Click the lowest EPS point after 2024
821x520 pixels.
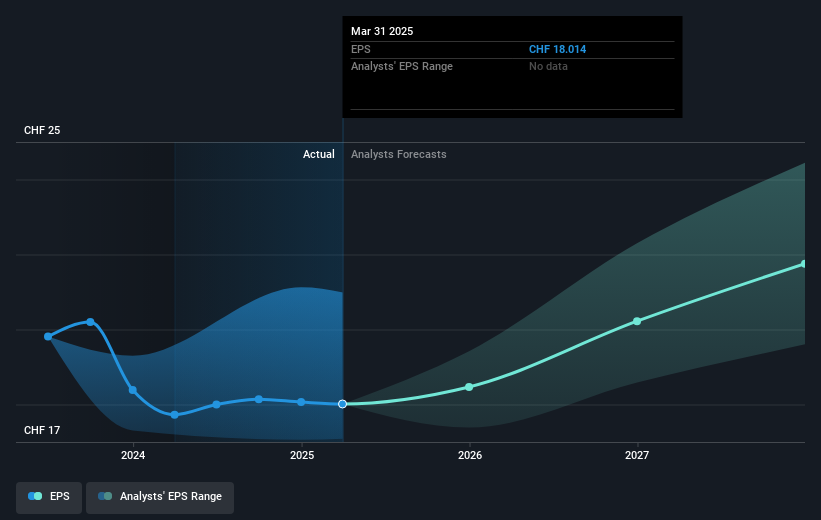tap(175, 415)
